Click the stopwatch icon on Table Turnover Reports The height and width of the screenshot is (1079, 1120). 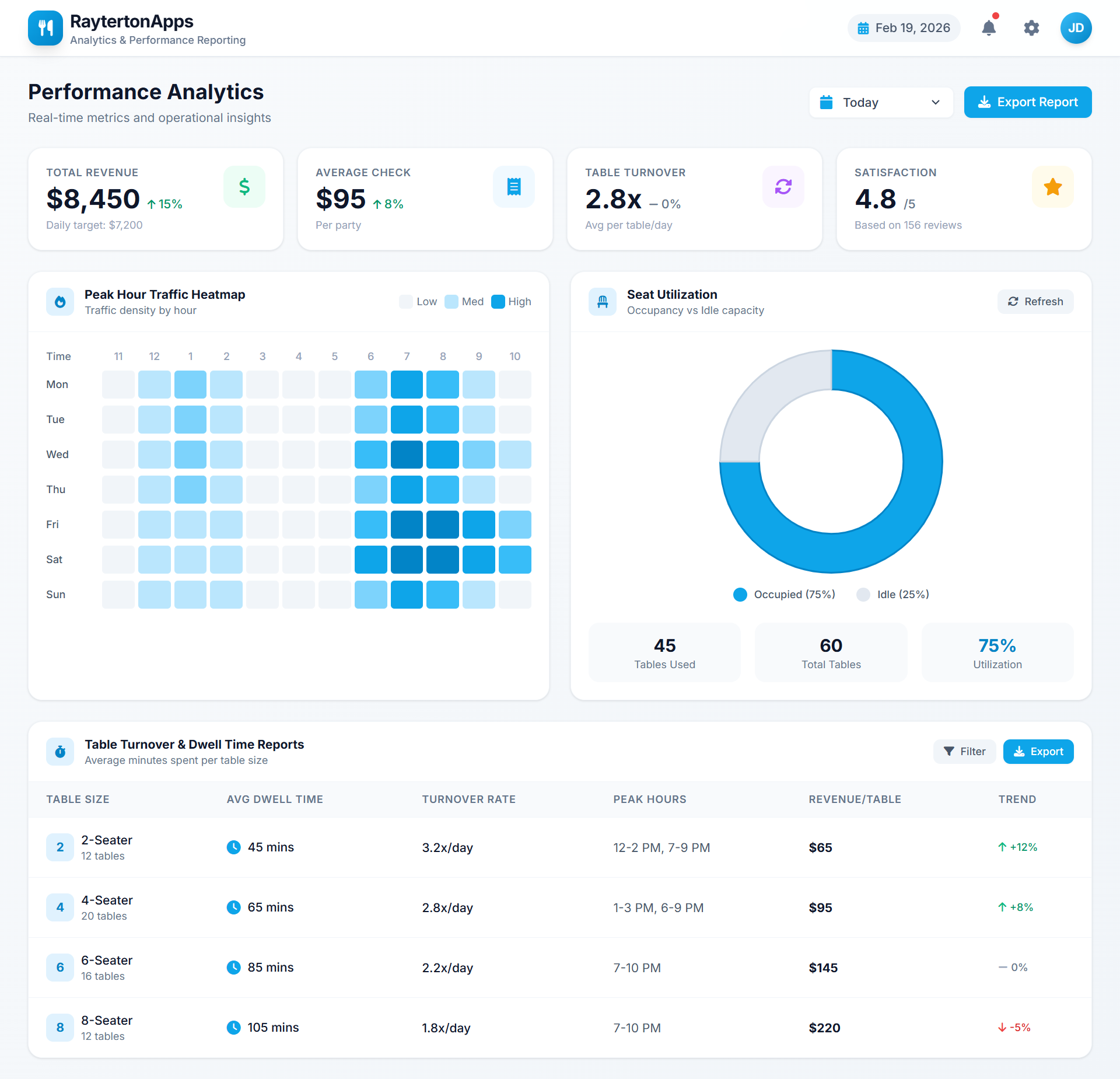[x=60, y=752]
